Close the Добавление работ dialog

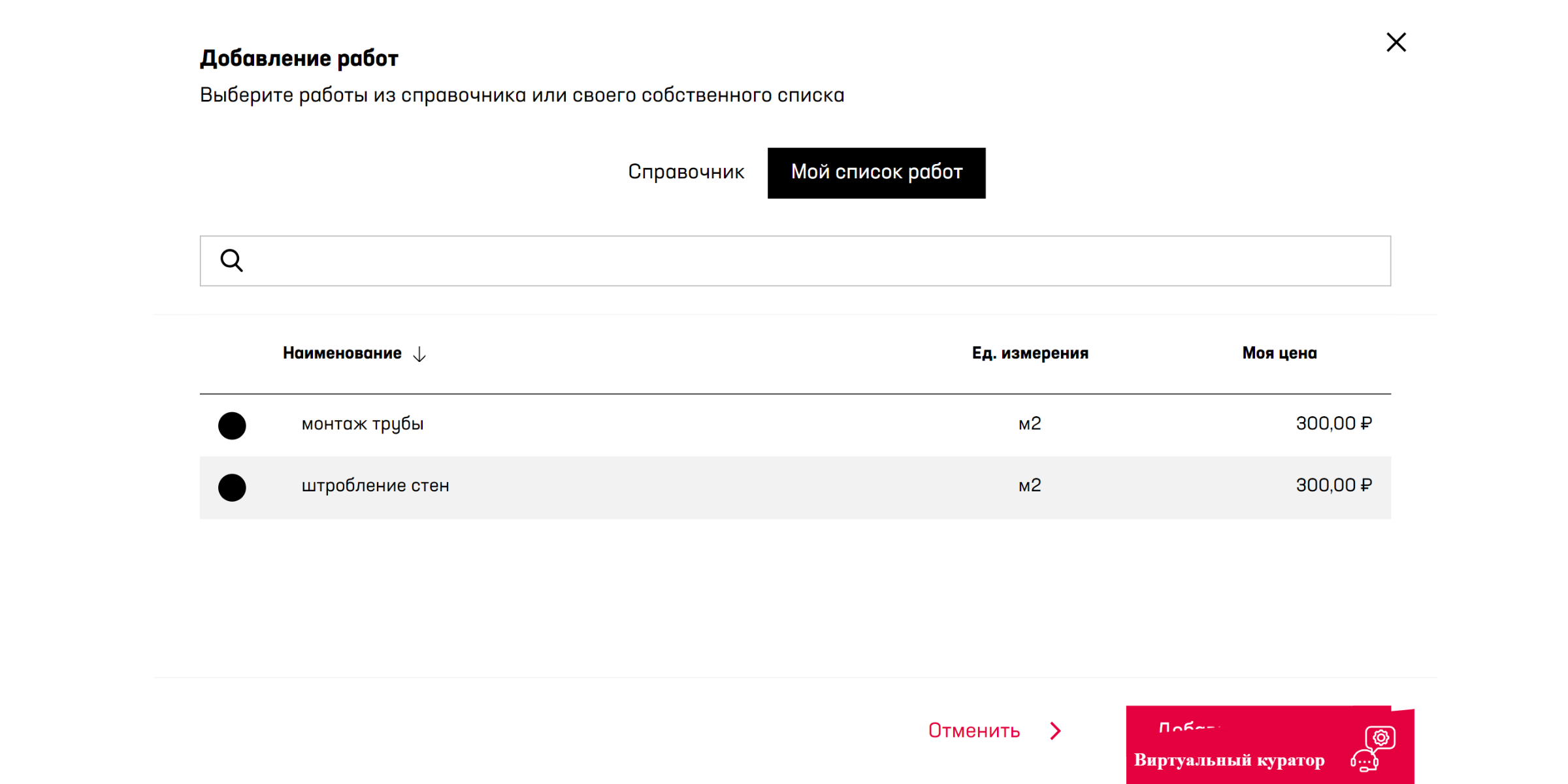(1396, 42)
